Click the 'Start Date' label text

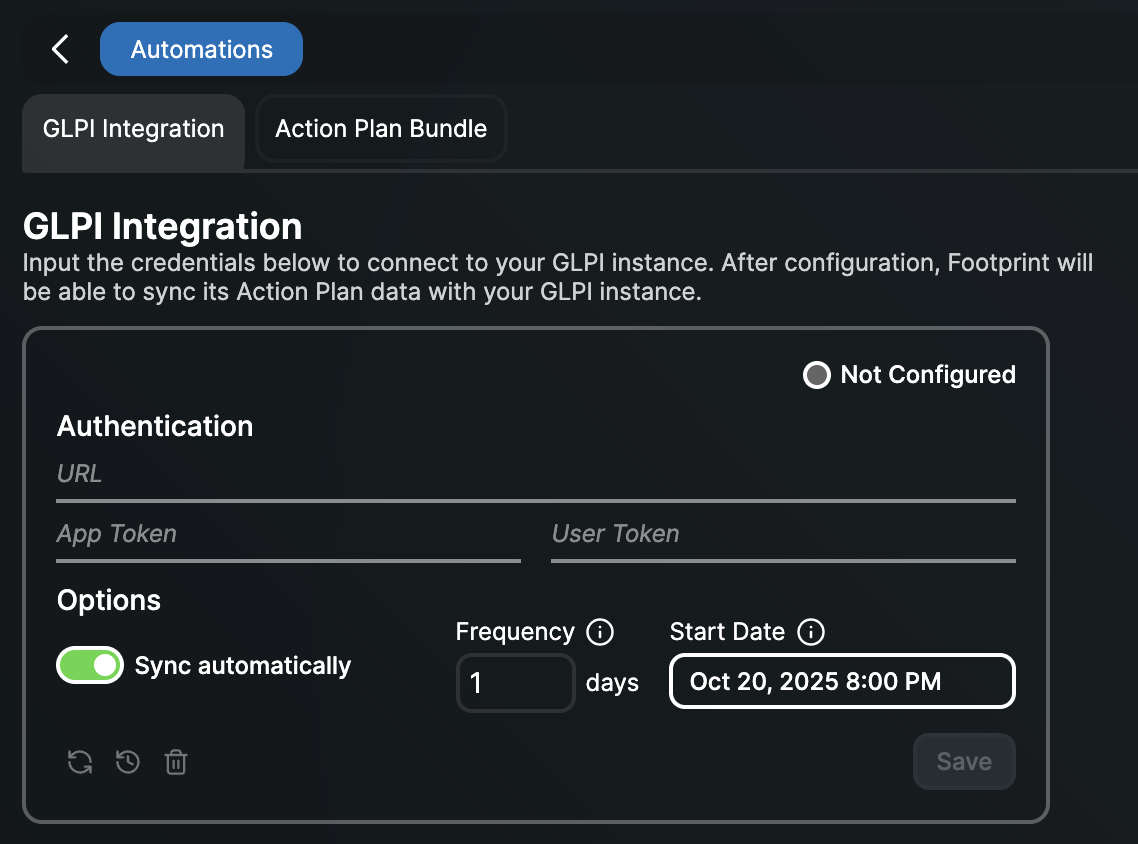726,631
